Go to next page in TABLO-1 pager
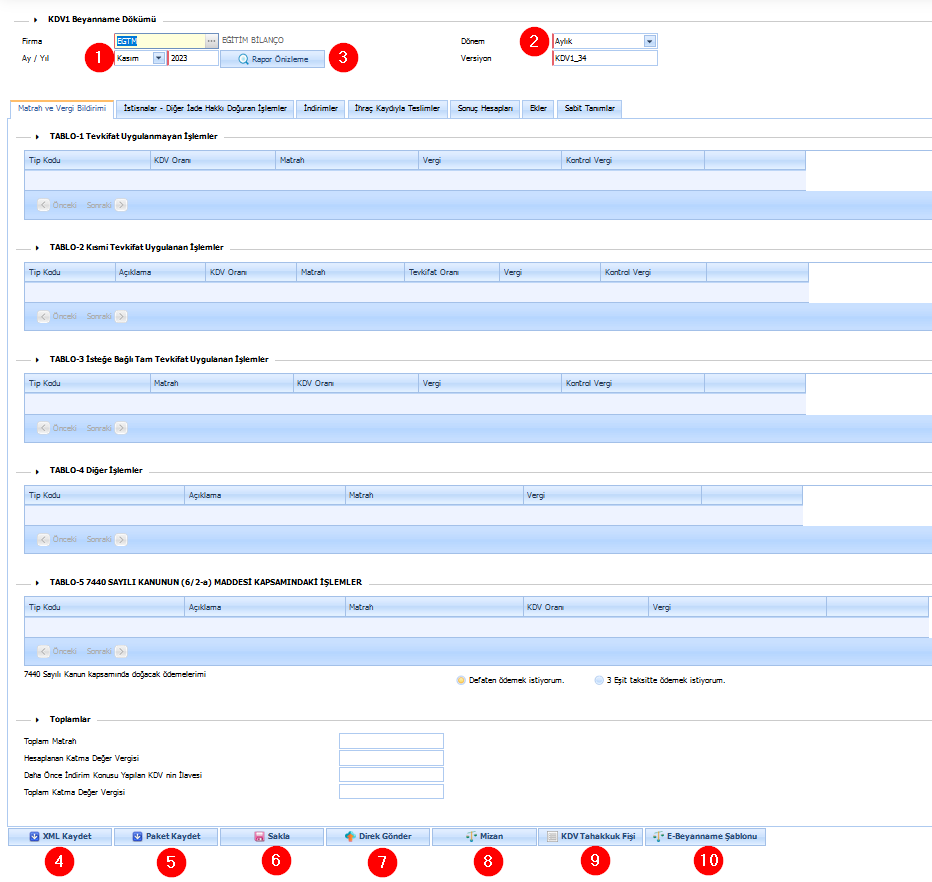 (x=121, y=205)
